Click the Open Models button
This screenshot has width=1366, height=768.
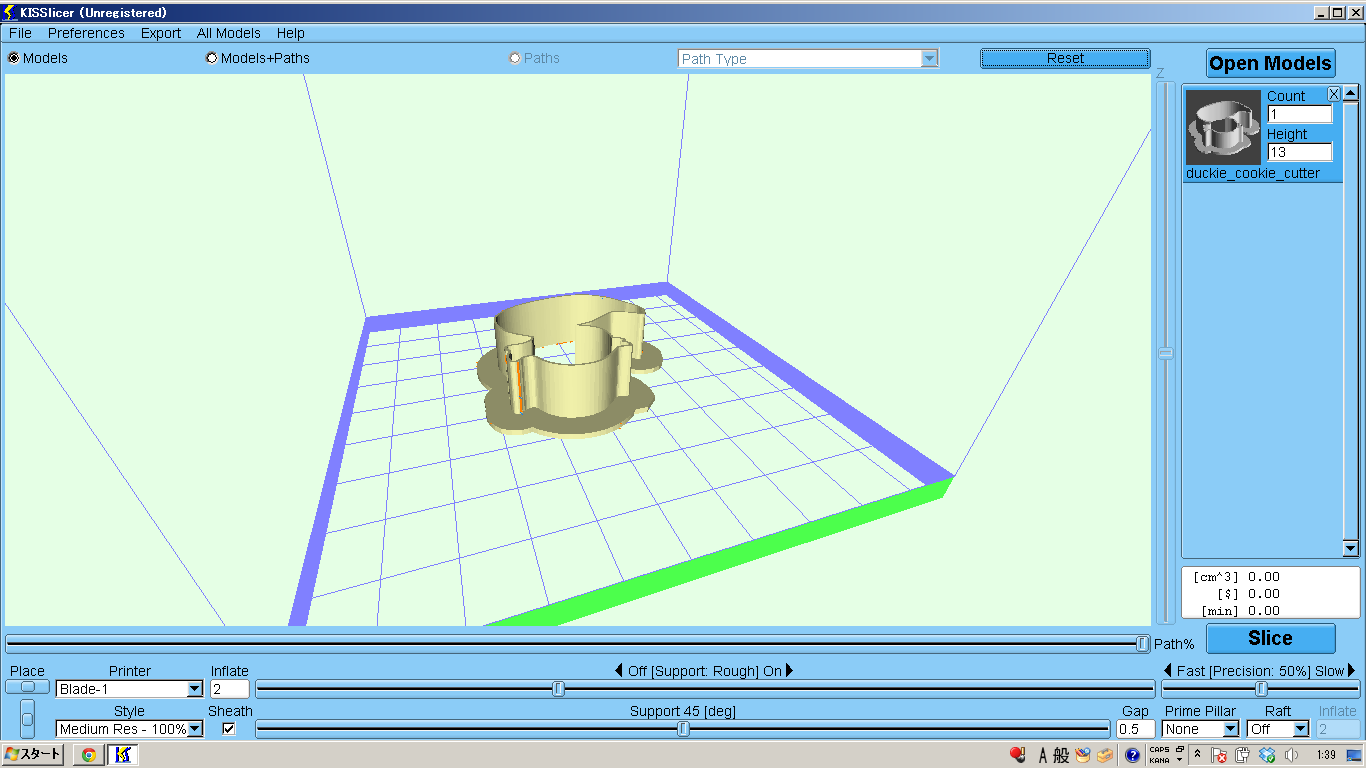point(1270,63)
